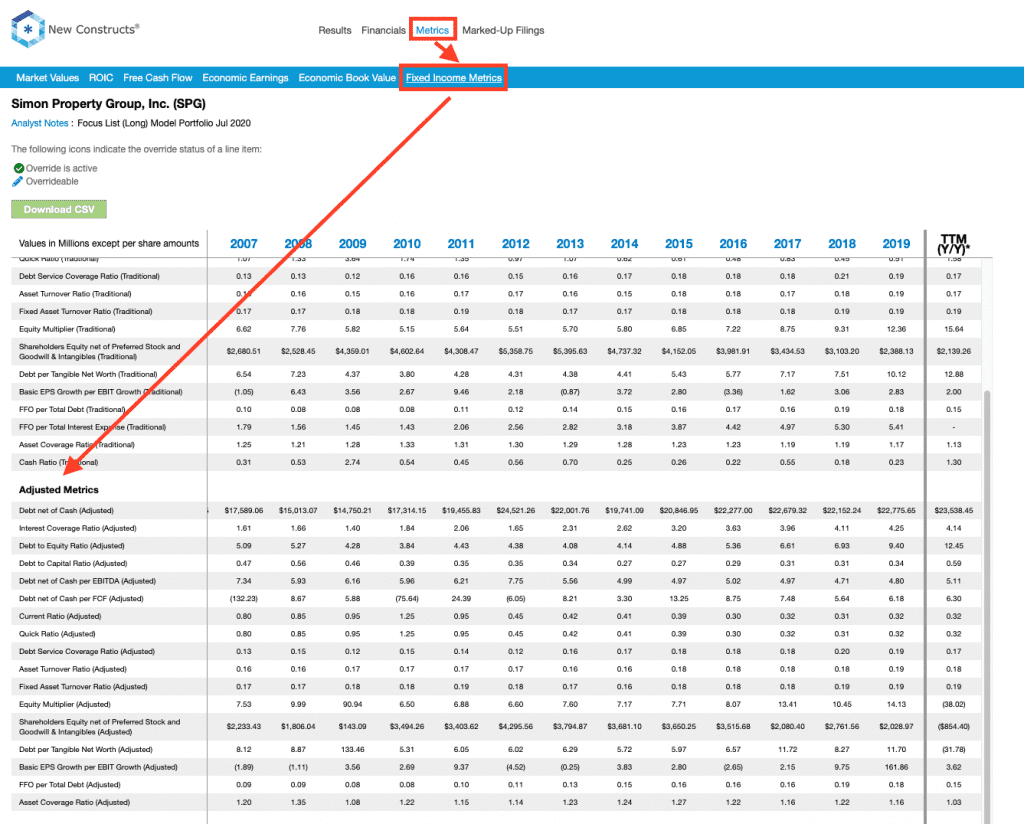Click the green Override is active checkmark icon
Image resolution: width=1024 pixels, height=824 pixels.
tap(18, 168)
